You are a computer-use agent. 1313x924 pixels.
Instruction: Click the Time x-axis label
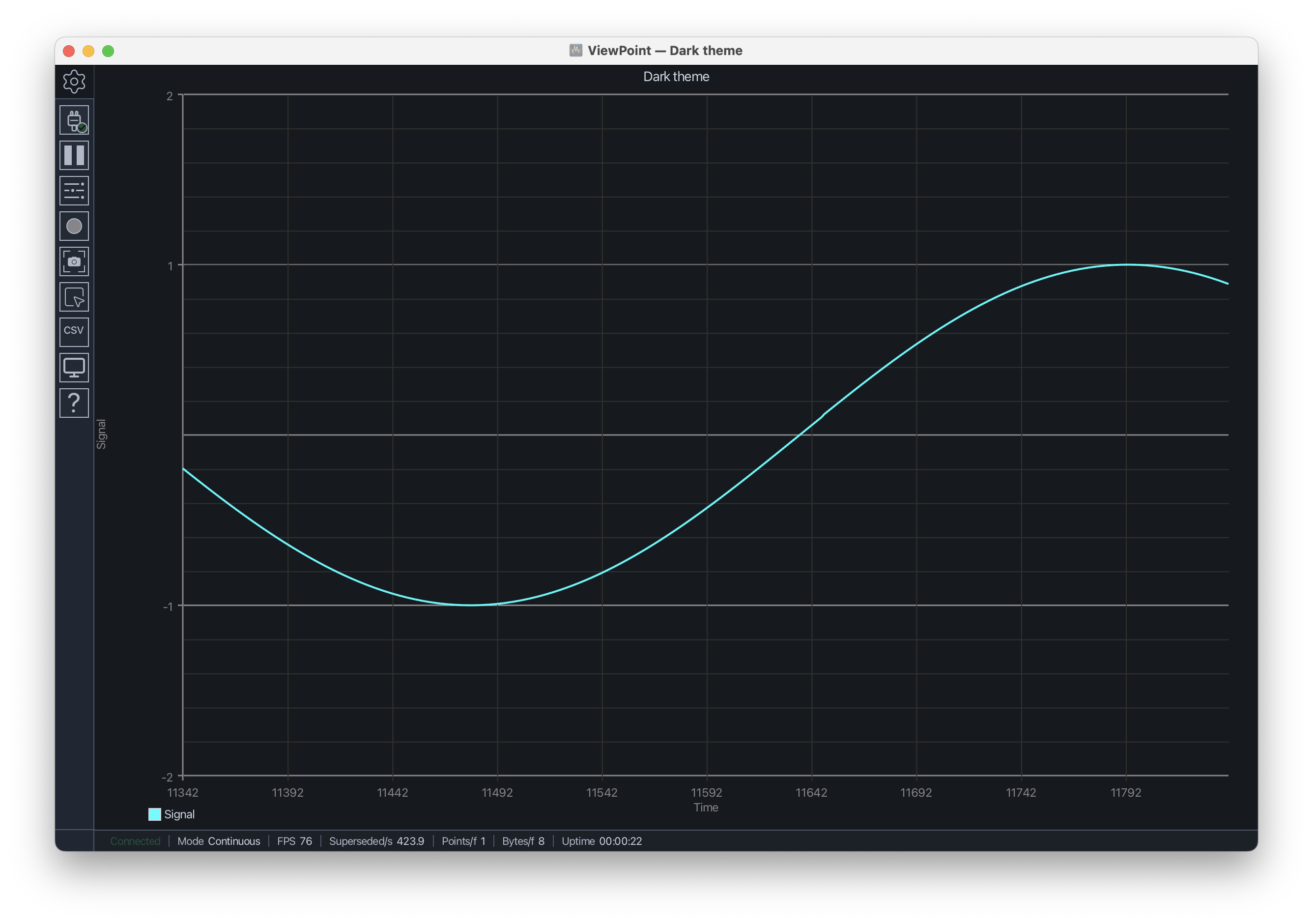(706, 808)
